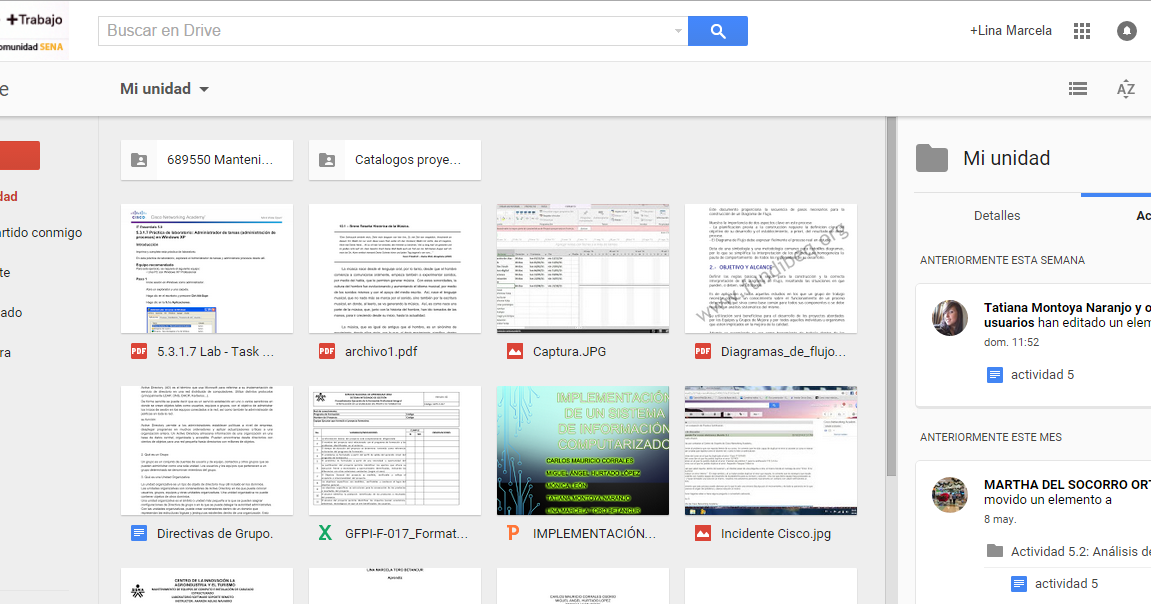
Task: Expand the search options dropdown arrow
Action: (678, 31)
